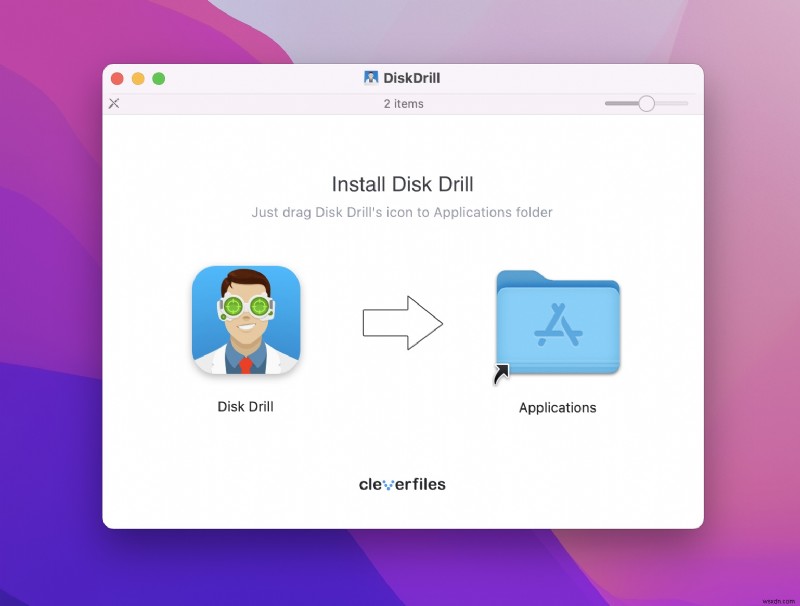This screenshot has width=800, height=606.
Task: Click the DiskDrill icon in the title bar
Action: click(x=369, y=77)
